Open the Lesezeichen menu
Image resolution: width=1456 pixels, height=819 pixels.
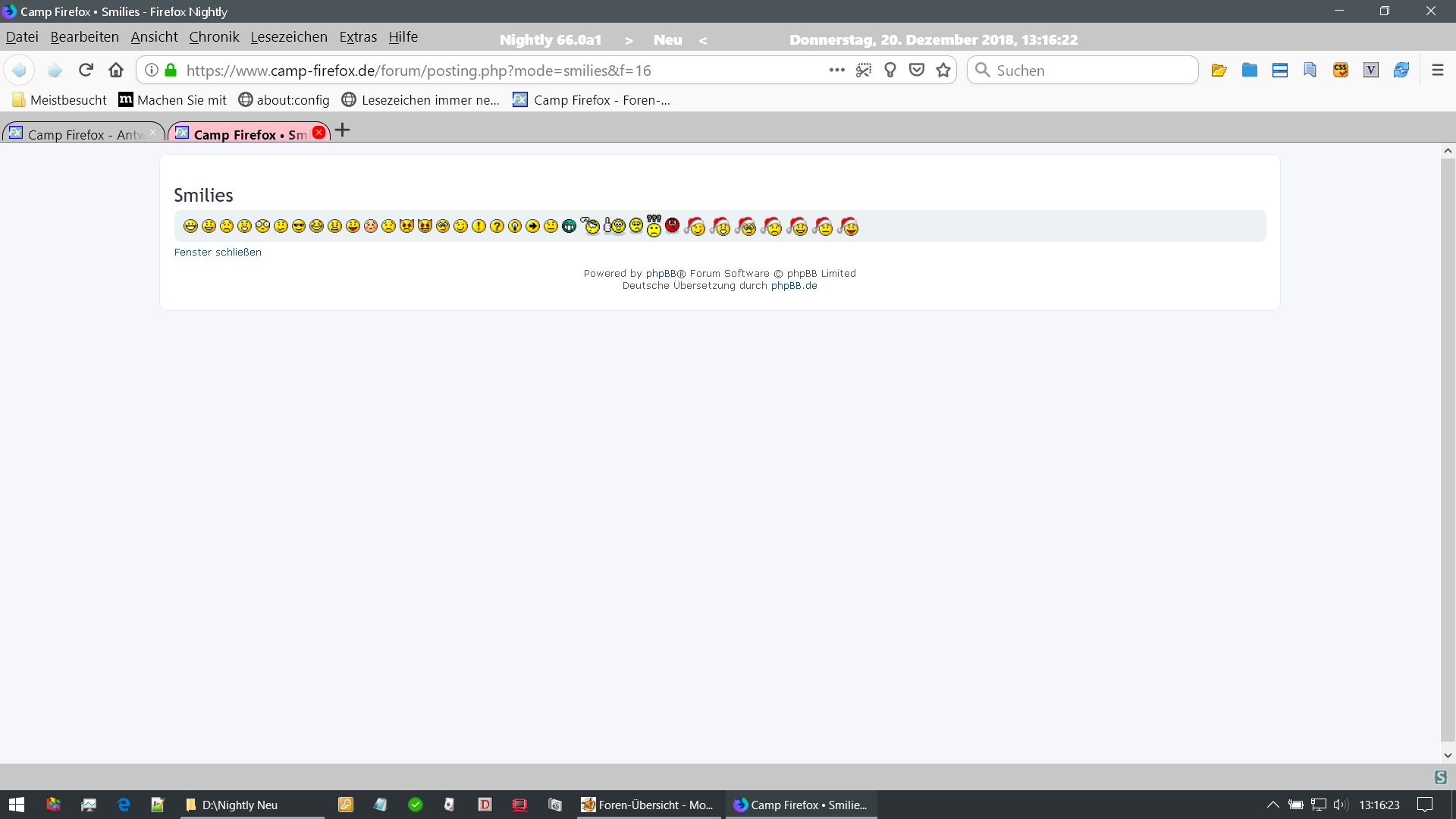point(289,36)
